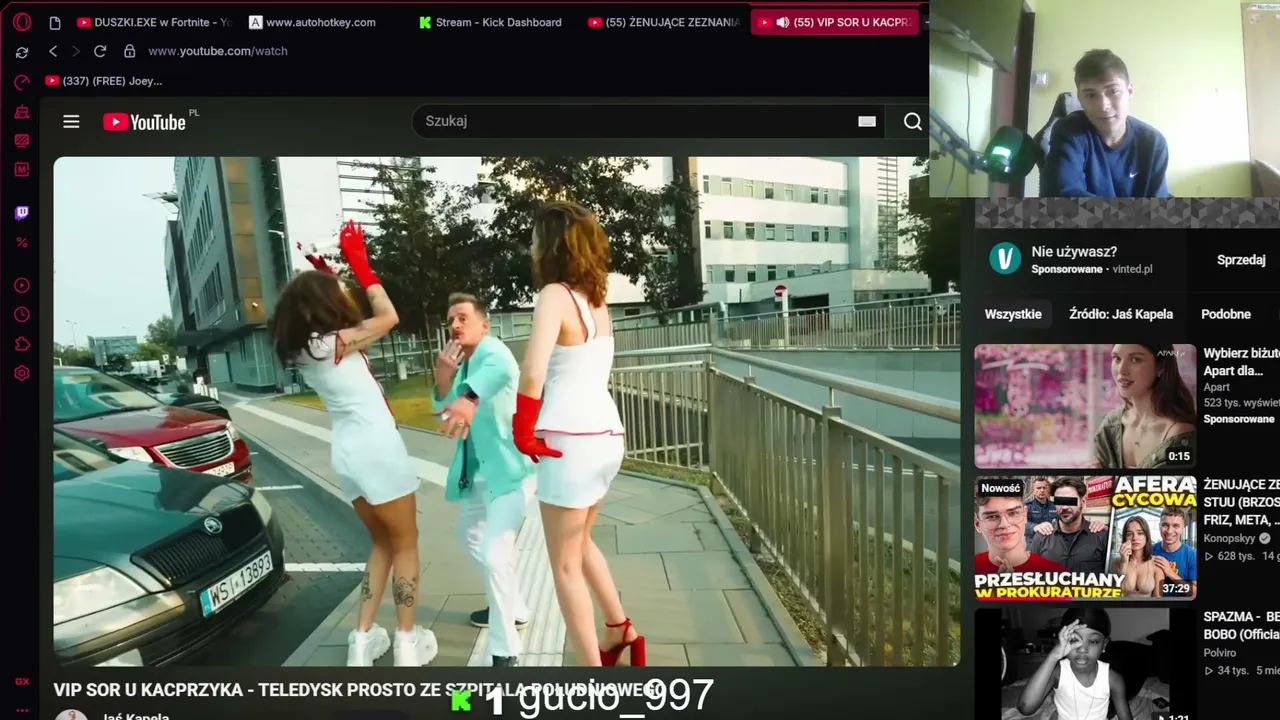
Task: Open the on-screen keyboard in search box
Action: [867, 121]
